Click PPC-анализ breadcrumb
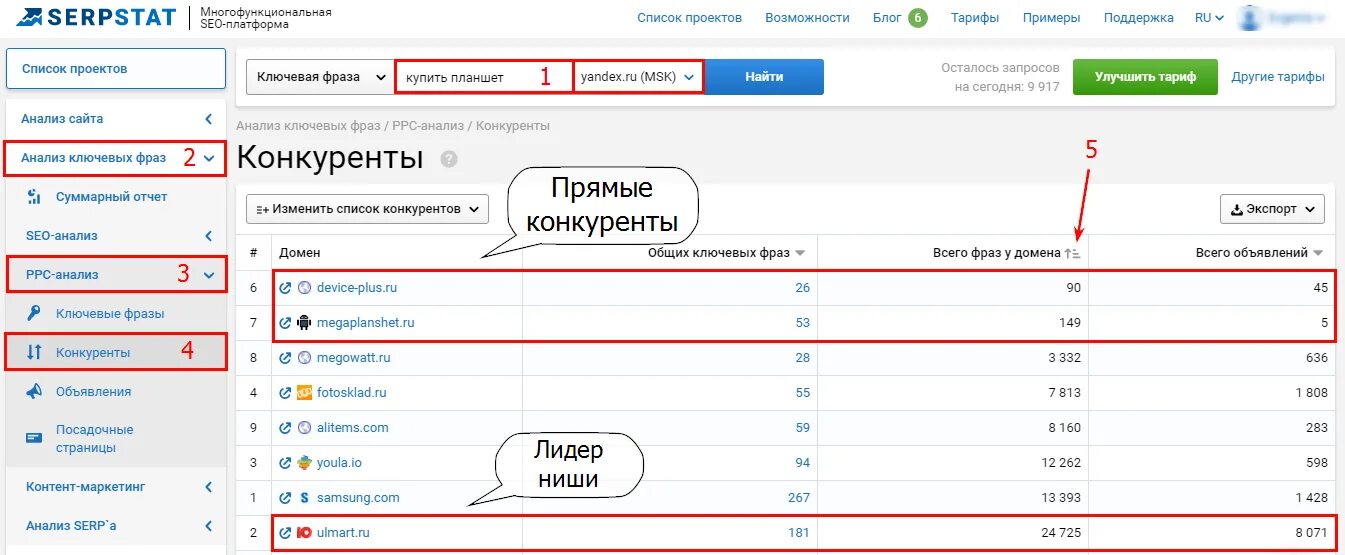Image resolution: width=1345 pixels, height=555 pixels. click(x=428, y=126)
